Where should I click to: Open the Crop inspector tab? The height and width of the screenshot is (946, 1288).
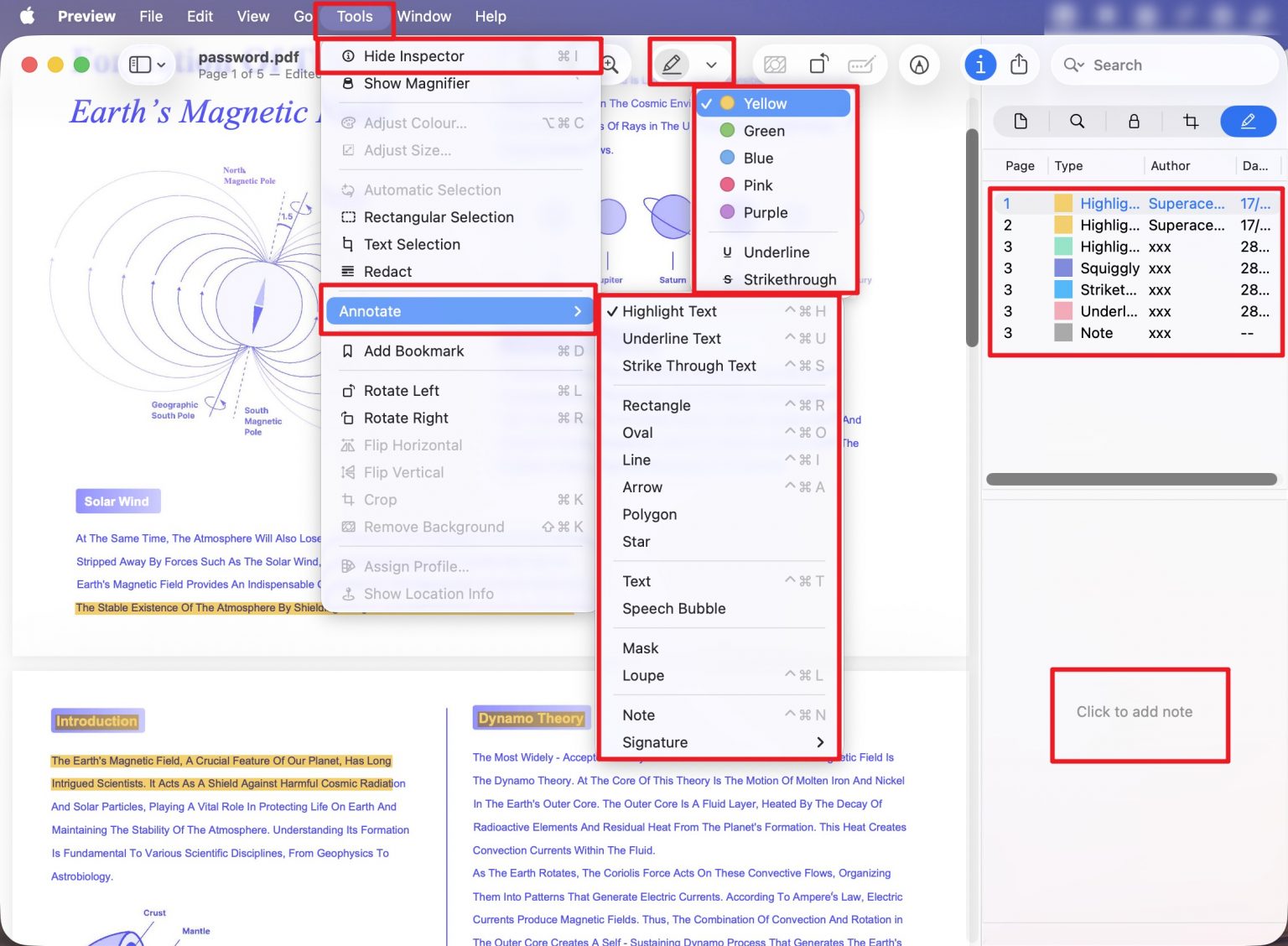pyautogui.click(x=1191, y=122)
